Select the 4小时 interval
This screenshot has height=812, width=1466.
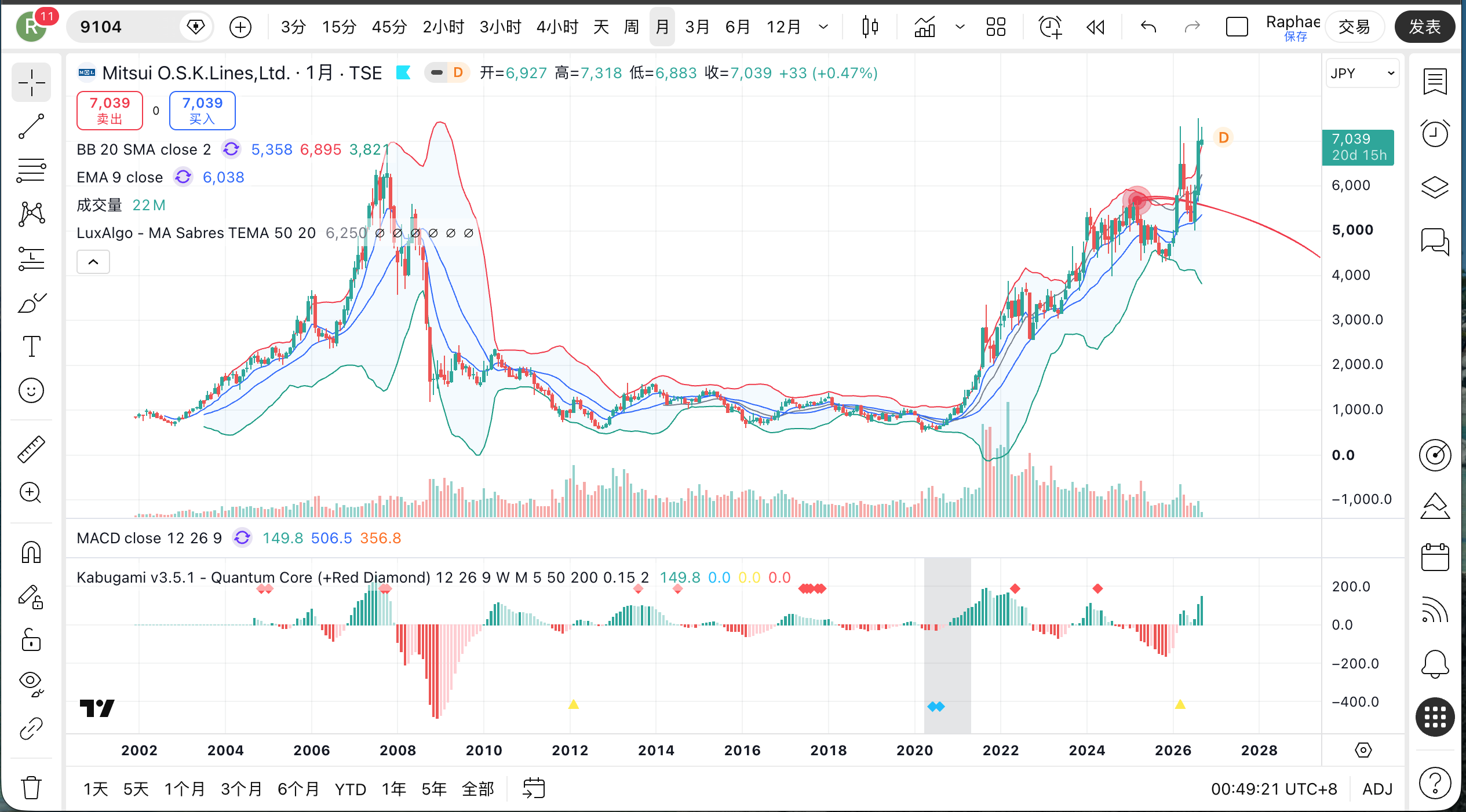click(x=557, y=27)
